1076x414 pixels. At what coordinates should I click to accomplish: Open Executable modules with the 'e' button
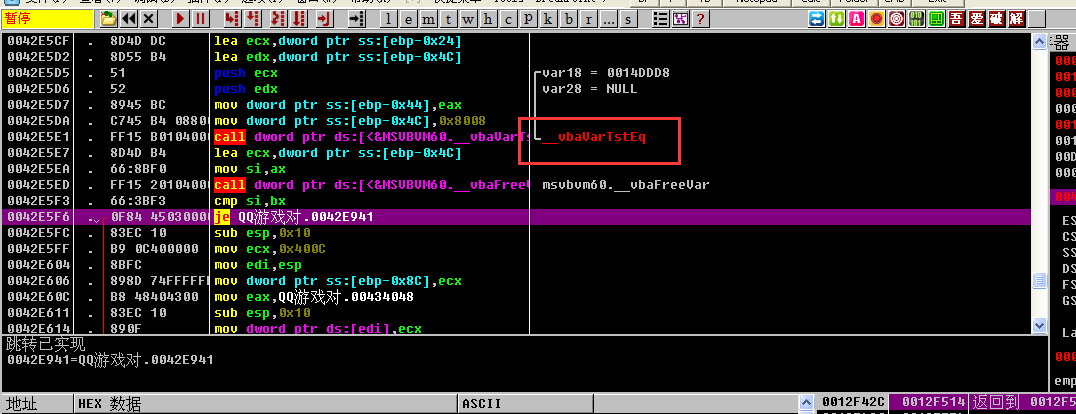[x=409, y=19]
